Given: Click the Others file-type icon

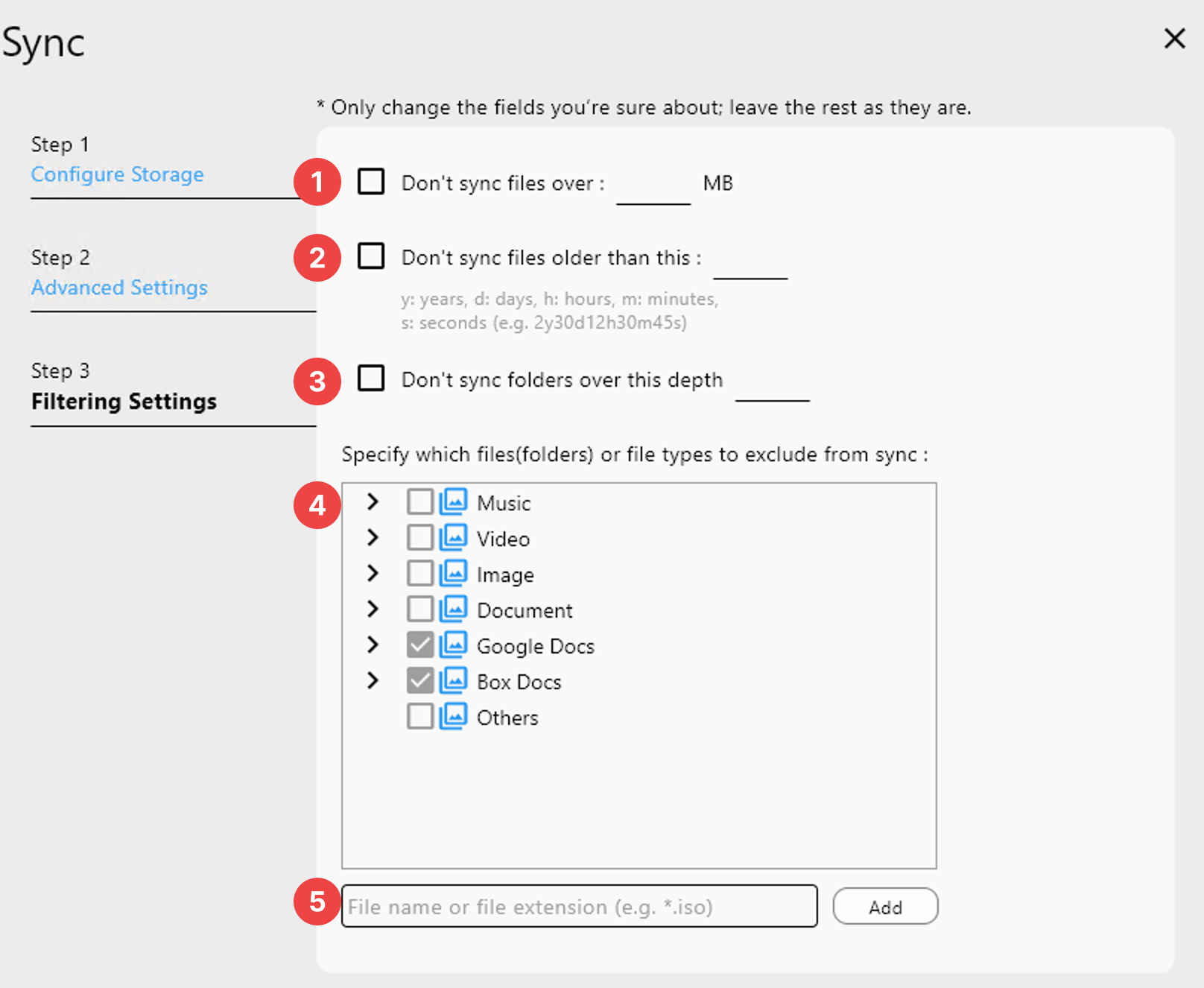Looking at the screenshot, I should 454,716.
